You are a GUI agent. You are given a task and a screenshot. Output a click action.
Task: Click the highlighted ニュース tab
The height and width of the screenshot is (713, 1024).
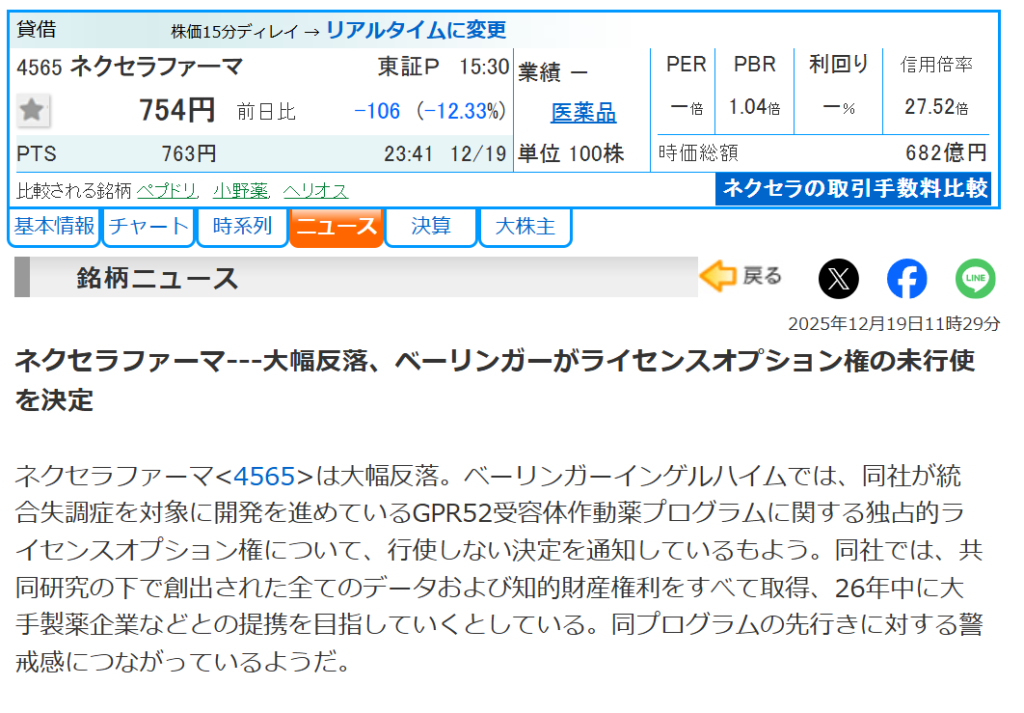336,227
